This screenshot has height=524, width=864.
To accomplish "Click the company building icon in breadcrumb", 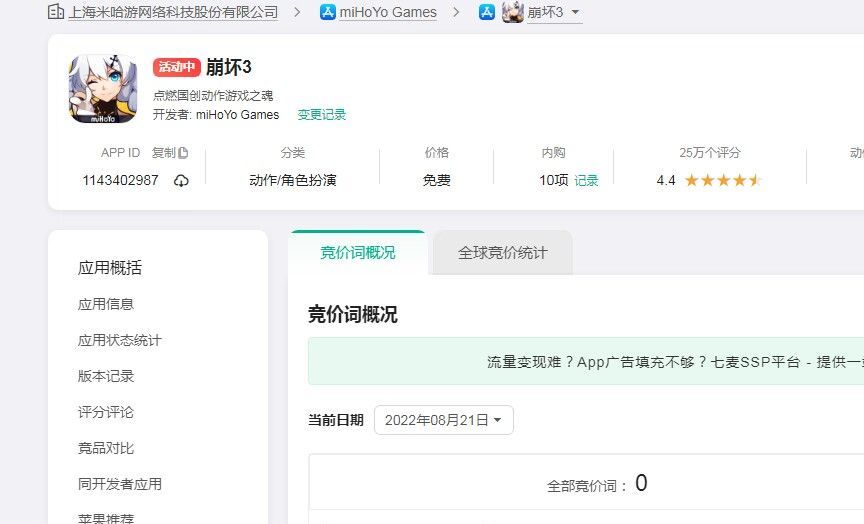I will coord(56,12).
